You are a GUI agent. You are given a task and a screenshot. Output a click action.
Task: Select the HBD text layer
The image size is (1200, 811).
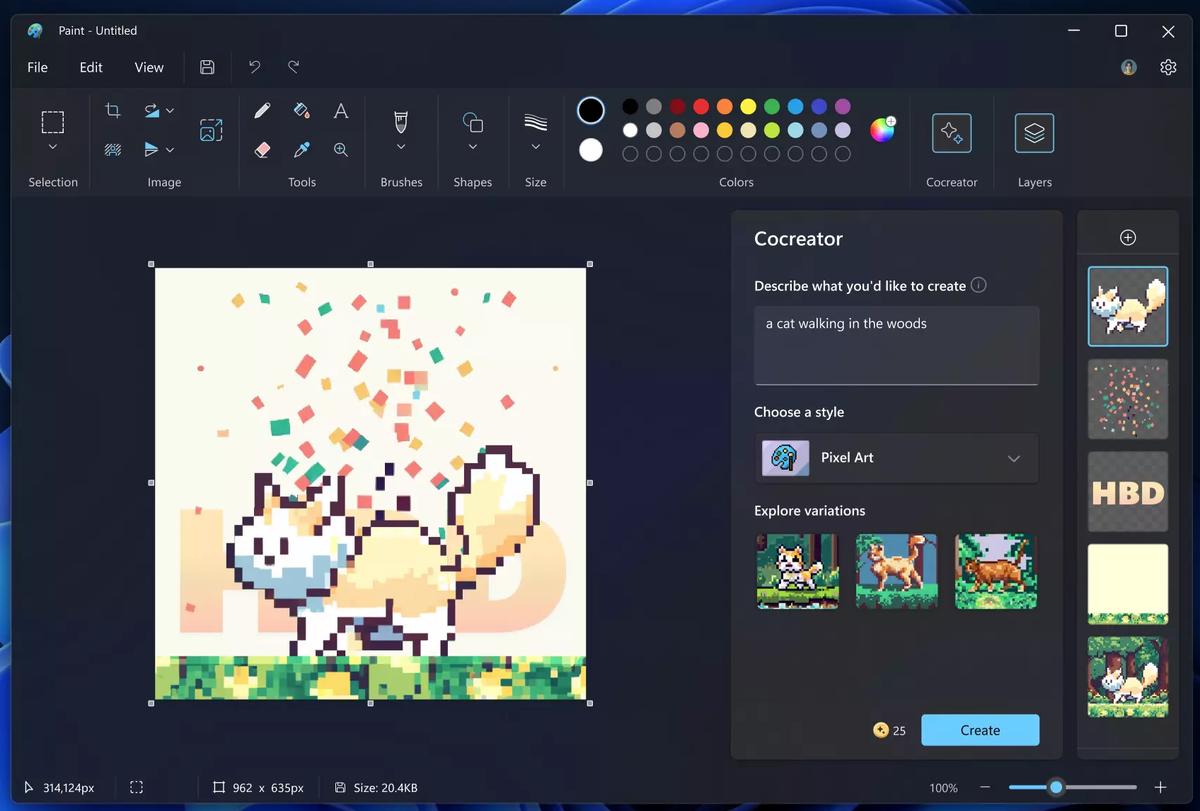pos(1128,492)
